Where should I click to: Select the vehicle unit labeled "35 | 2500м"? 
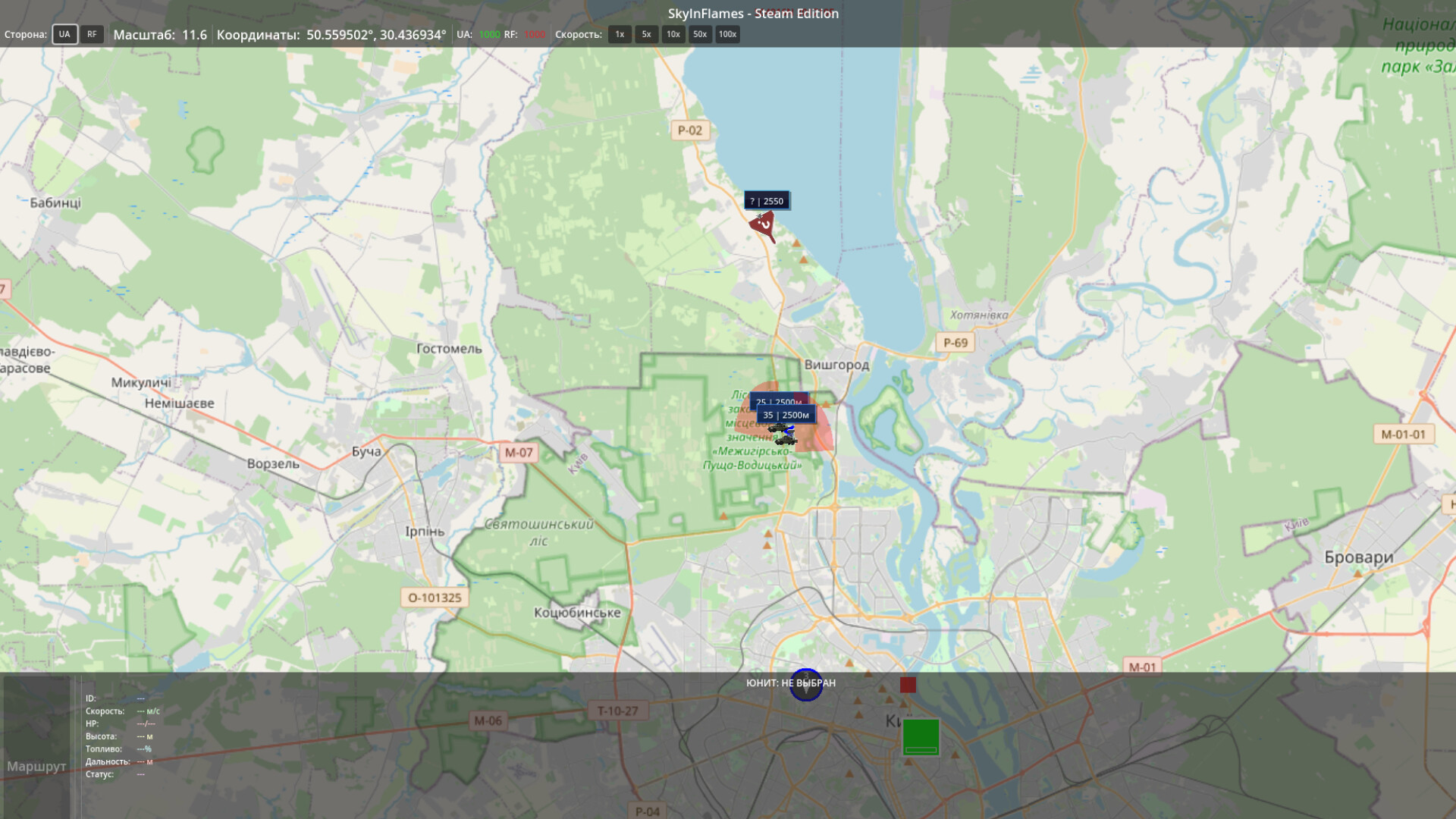[786, 416]
